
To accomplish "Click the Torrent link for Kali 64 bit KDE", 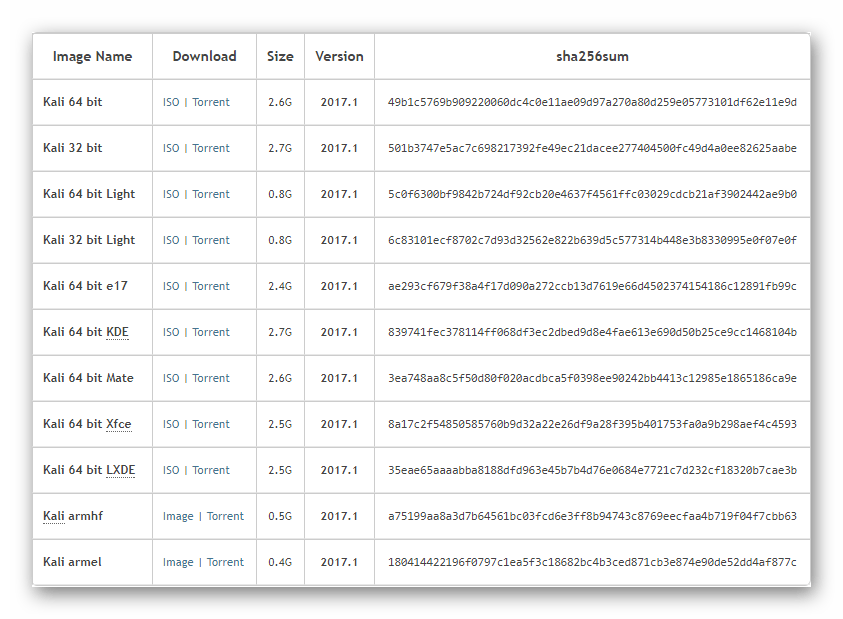I will click(211, 332).
